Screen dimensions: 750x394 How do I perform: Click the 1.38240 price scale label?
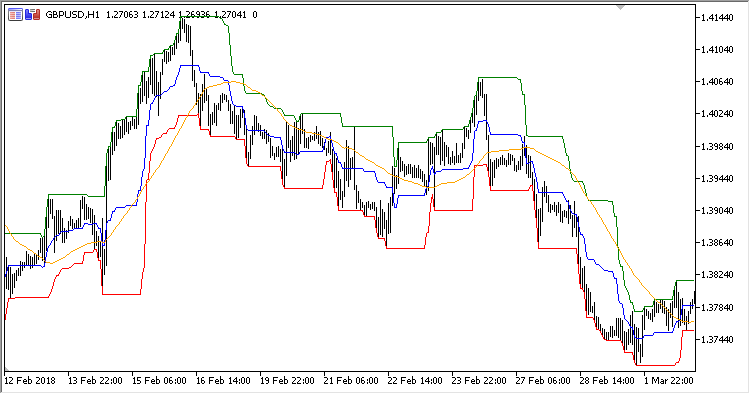[x=717, y=275]
